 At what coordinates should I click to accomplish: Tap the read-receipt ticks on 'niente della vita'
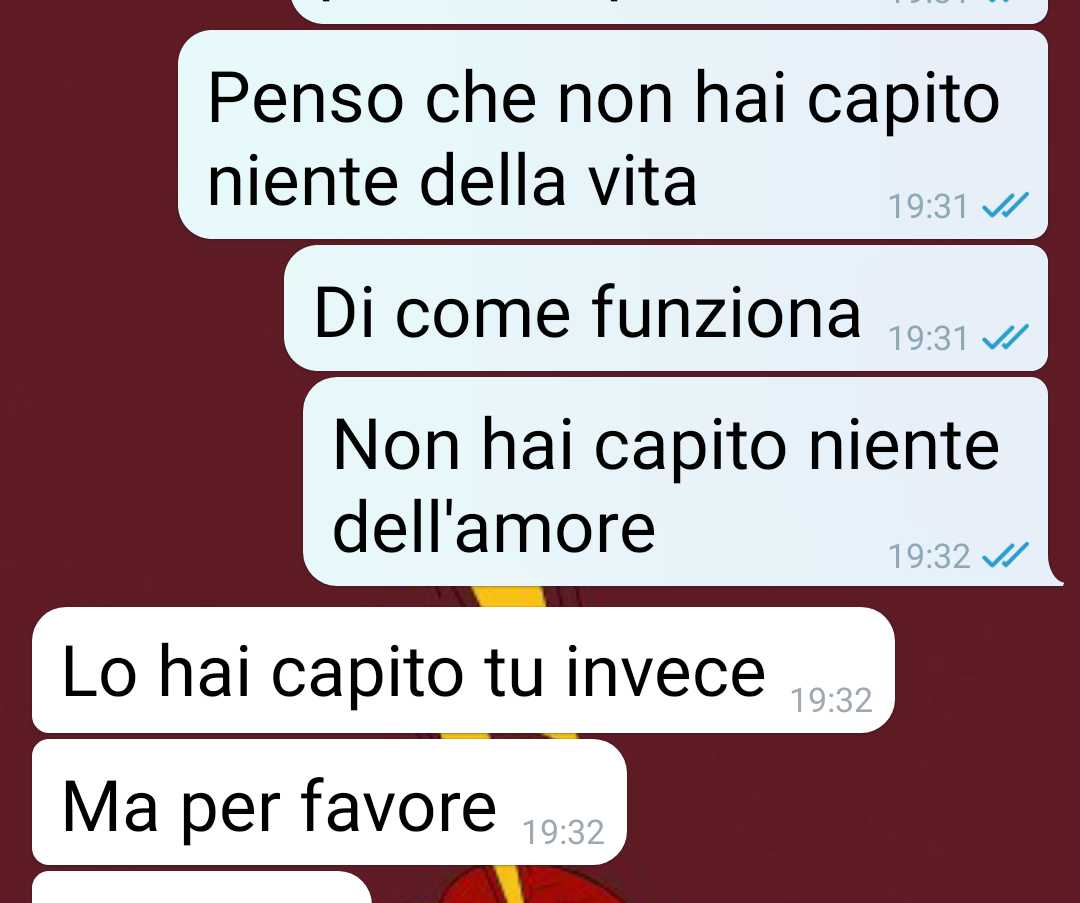pyautogui.click(x=1005, y=205)
